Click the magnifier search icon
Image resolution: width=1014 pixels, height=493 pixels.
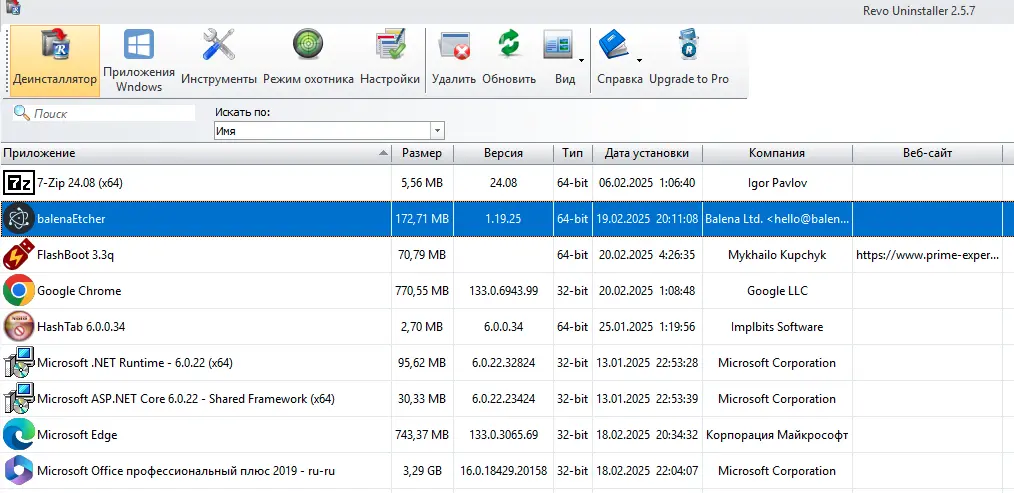pos(22,114)
